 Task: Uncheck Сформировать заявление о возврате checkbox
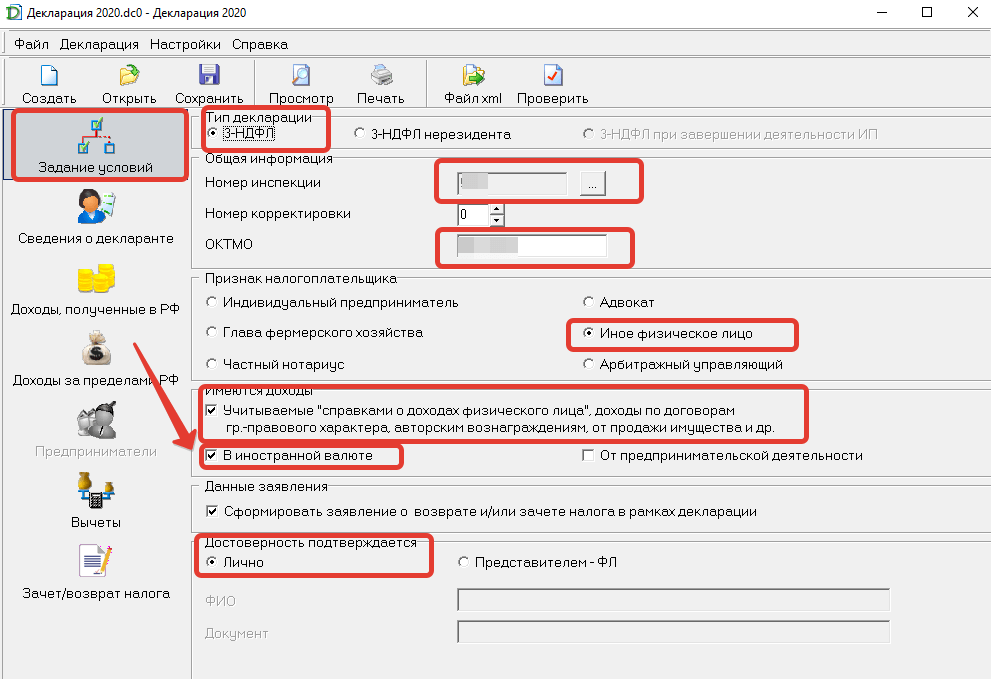[212, 511]
